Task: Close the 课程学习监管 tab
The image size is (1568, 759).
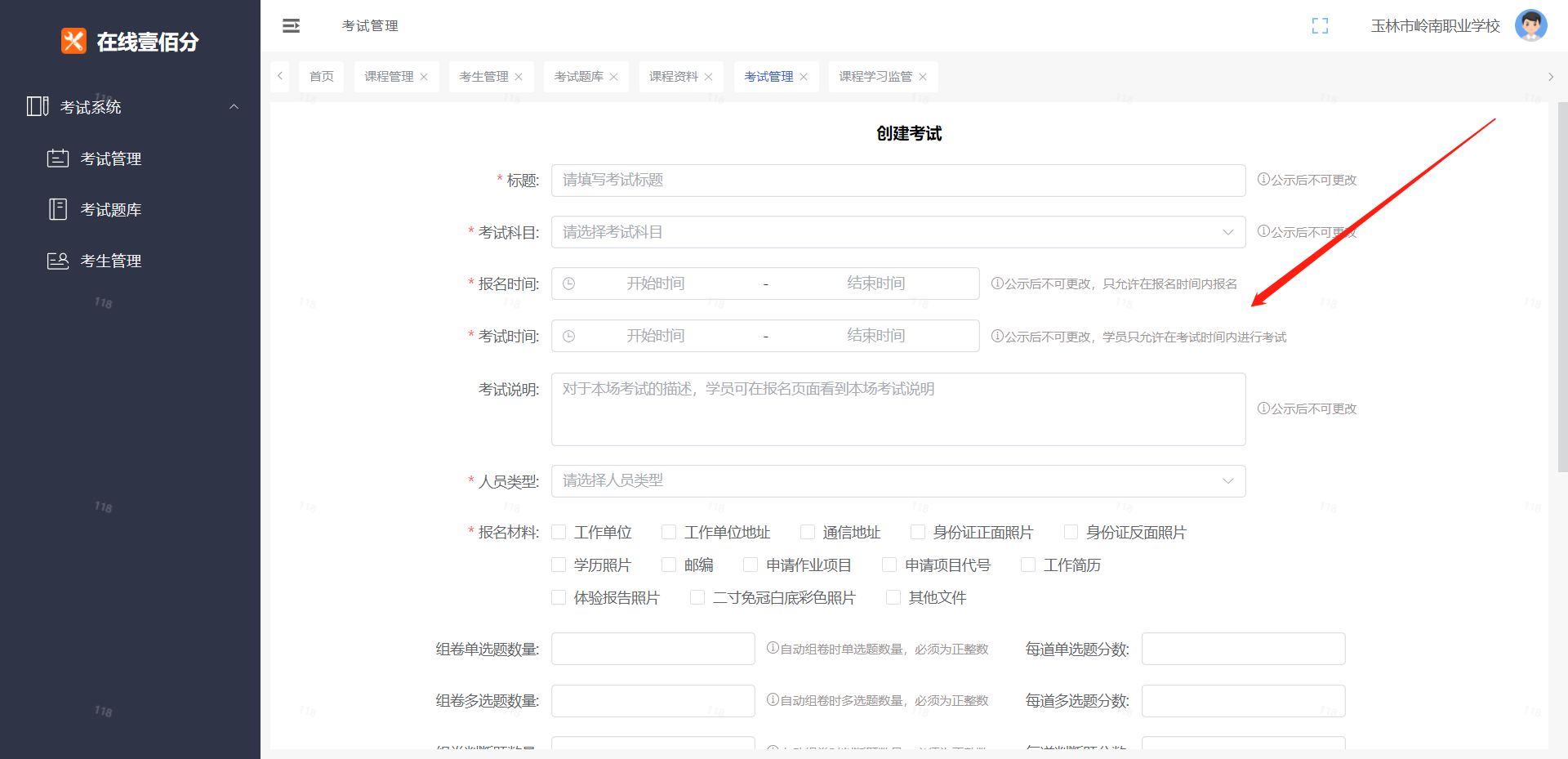Action: [x=923, y=77]
